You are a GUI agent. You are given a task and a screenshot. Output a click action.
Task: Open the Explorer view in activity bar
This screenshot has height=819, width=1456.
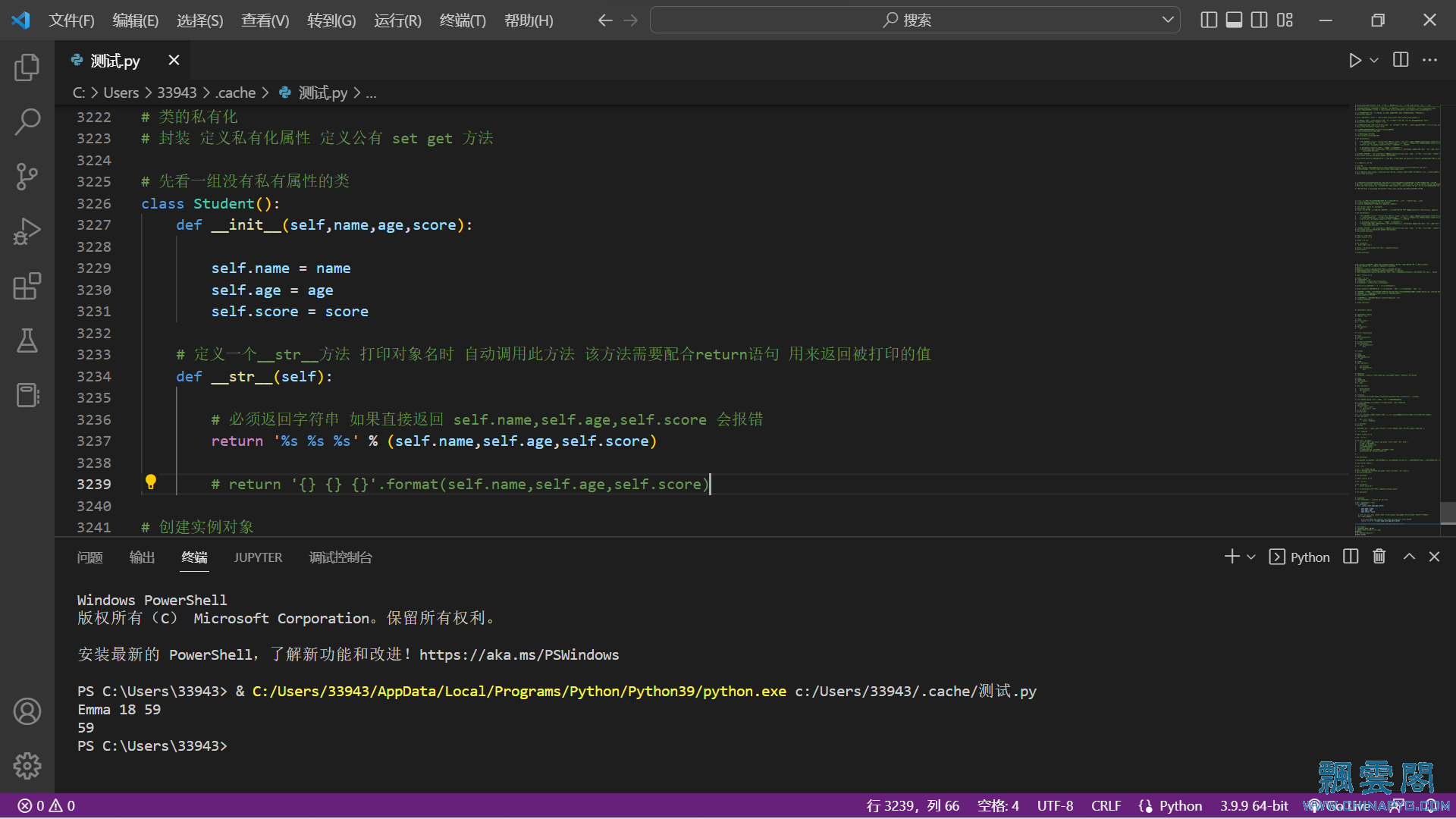[x=27, y=67]
